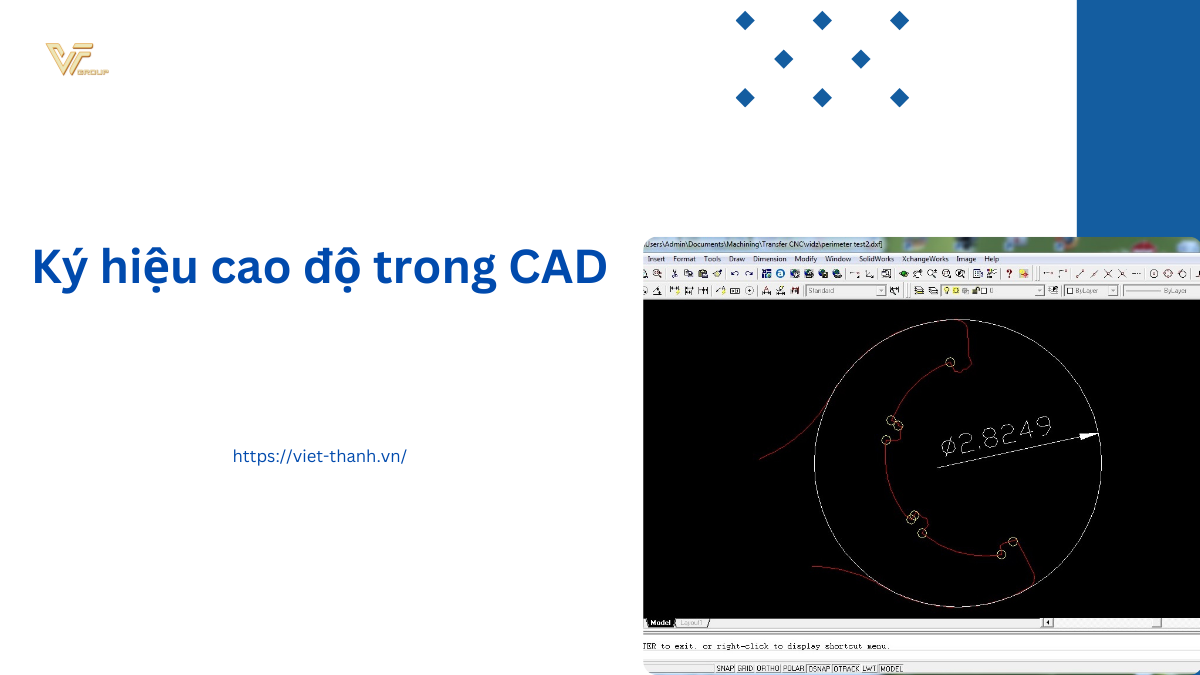Open the Standard dimension style dropdown

pyautogui.click(x=881, y=291)
